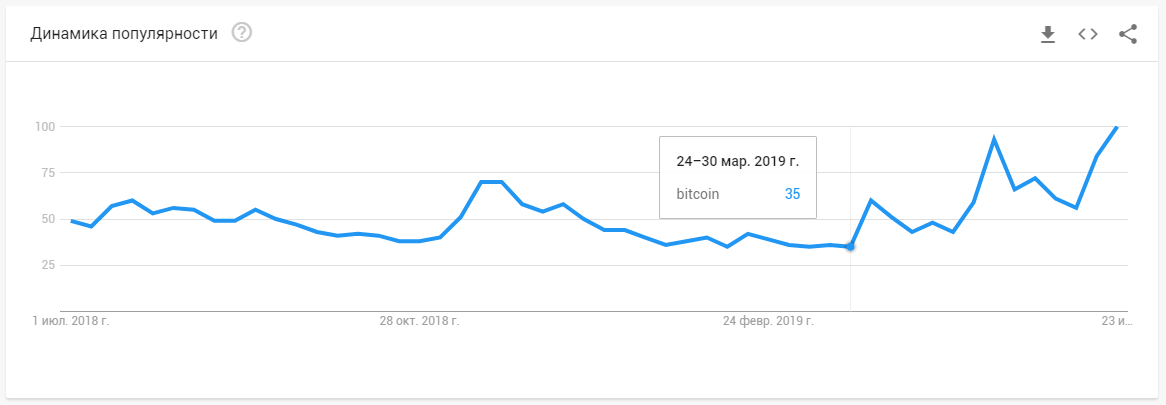The image size is (1166, 405).
Task: Select the highlighted 24–30 мар. data point
Action: click(x=850, y=246)
